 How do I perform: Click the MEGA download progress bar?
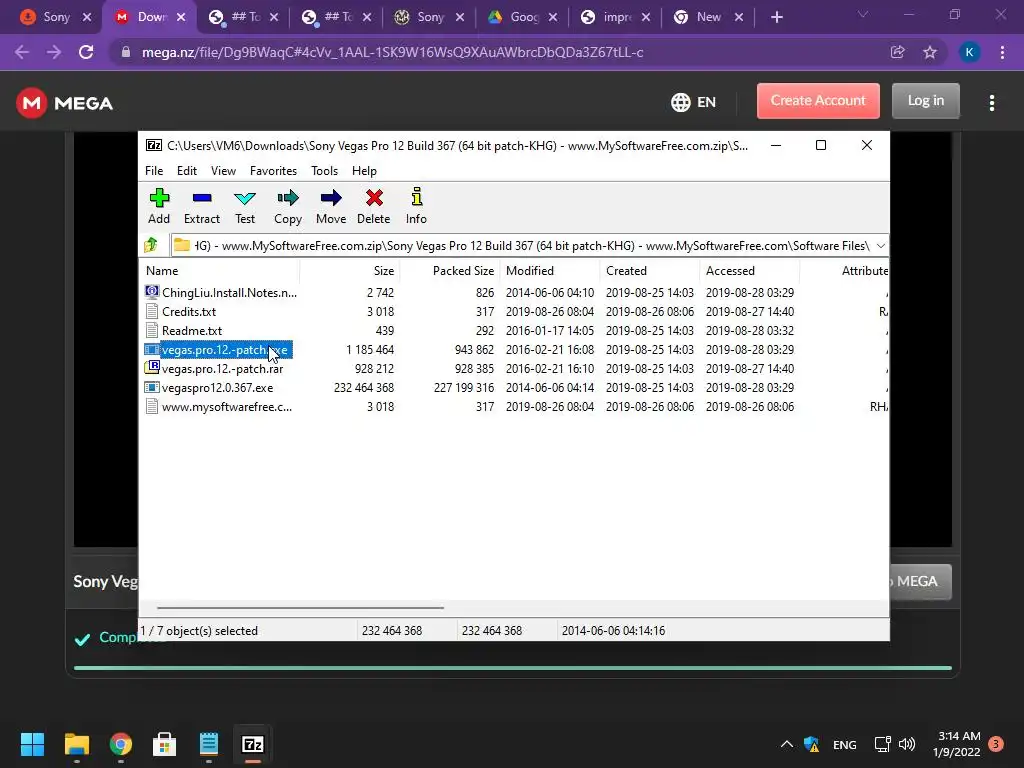tap(513, 667)
